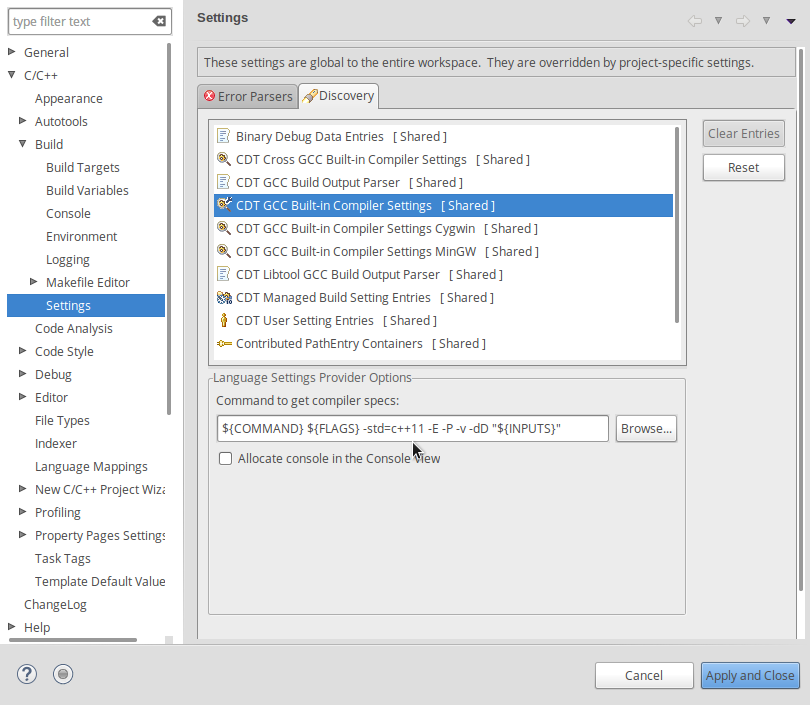Click the provider list vertical scrollbar
Image resolution: width=810 pixels, height=705 pixels.
(x=677, y=225)
